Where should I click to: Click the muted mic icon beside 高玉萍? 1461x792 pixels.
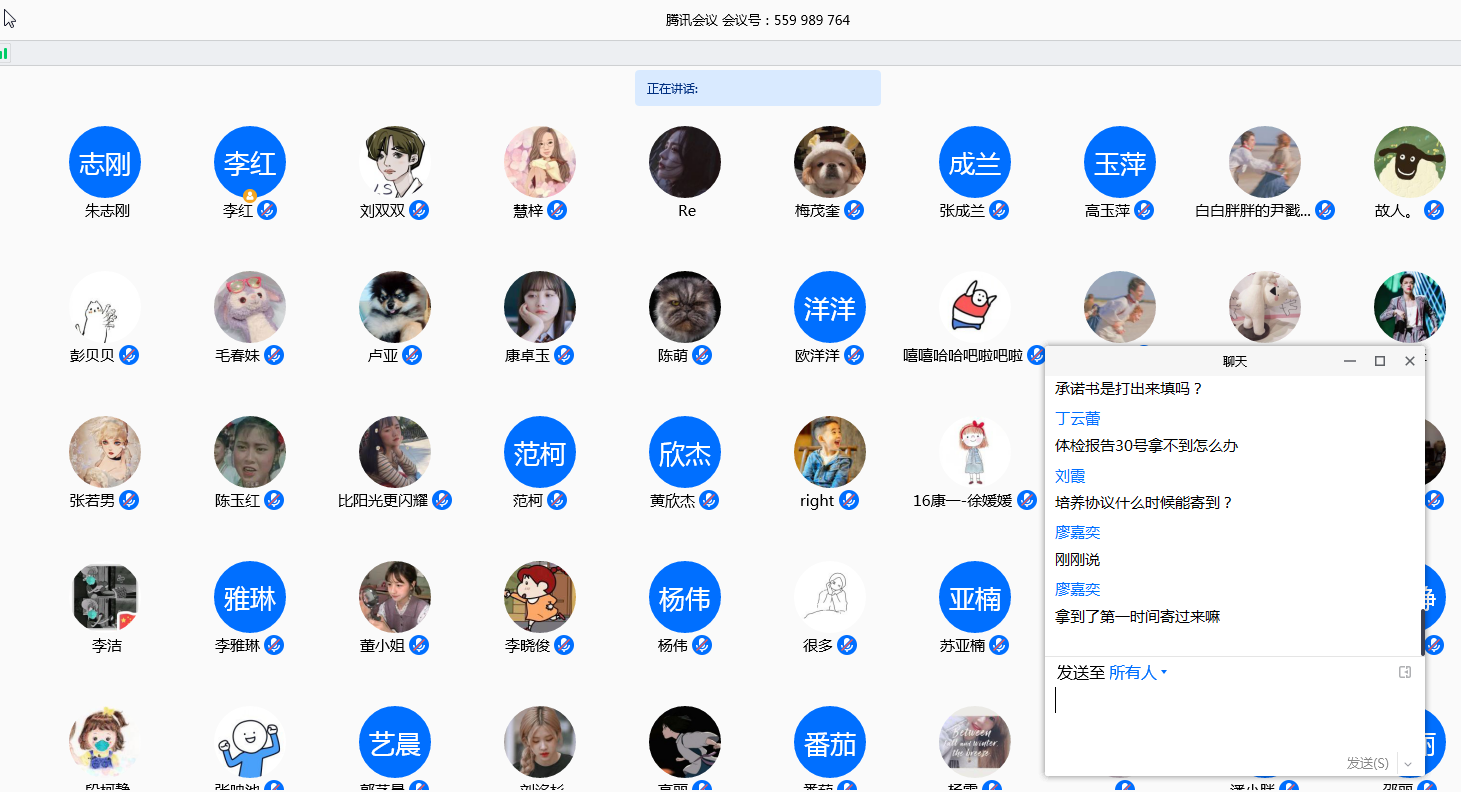coord(1144,210)
